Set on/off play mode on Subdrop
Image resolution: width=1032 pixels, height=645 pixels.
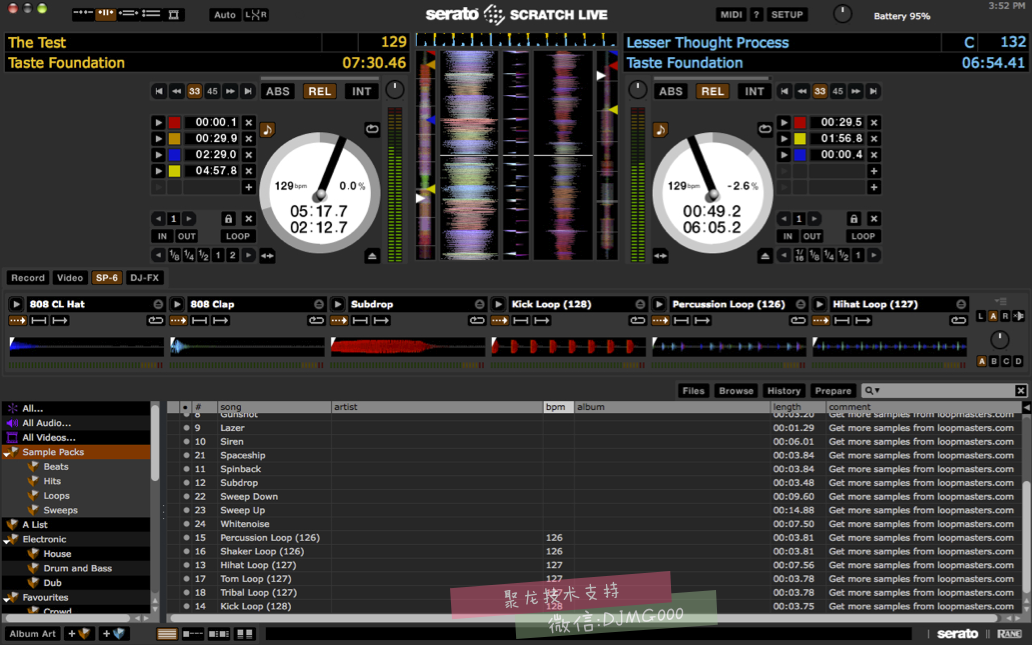pyautogui.click(x=381, y=321)
